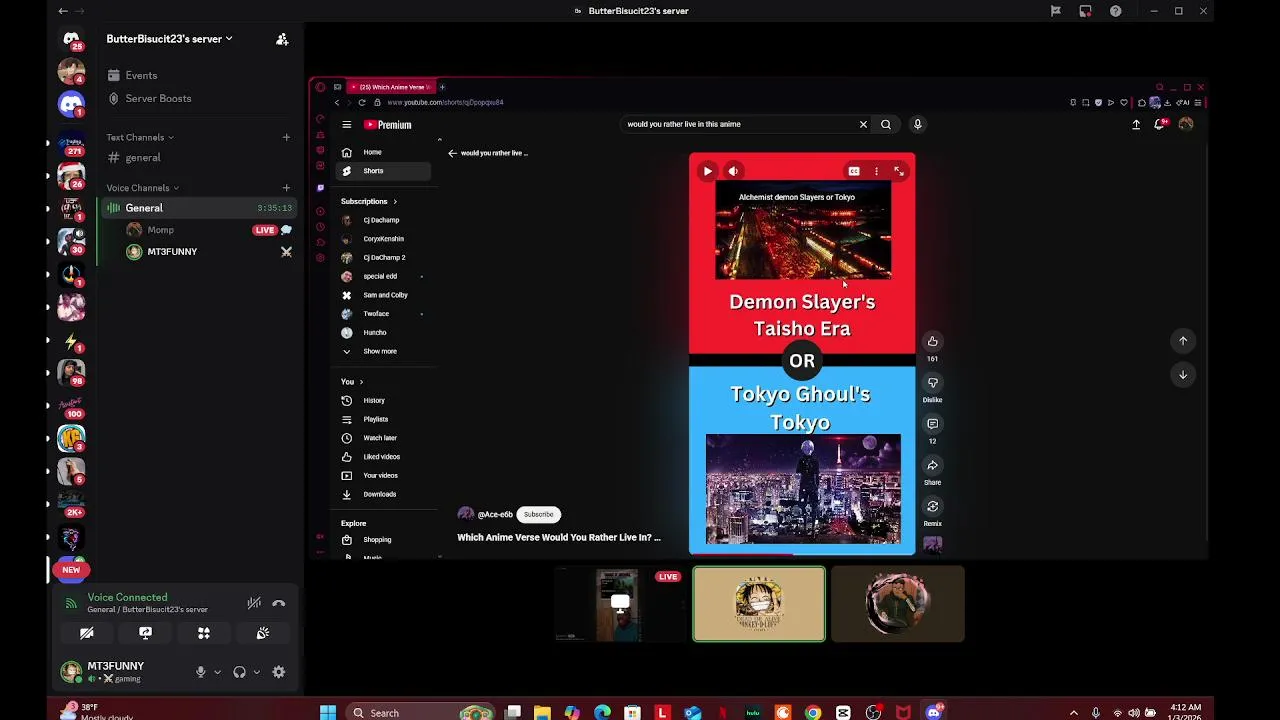
Task: Click the YouTube upload create icon
Action: pyautogui.click(x=1136, y=125)
